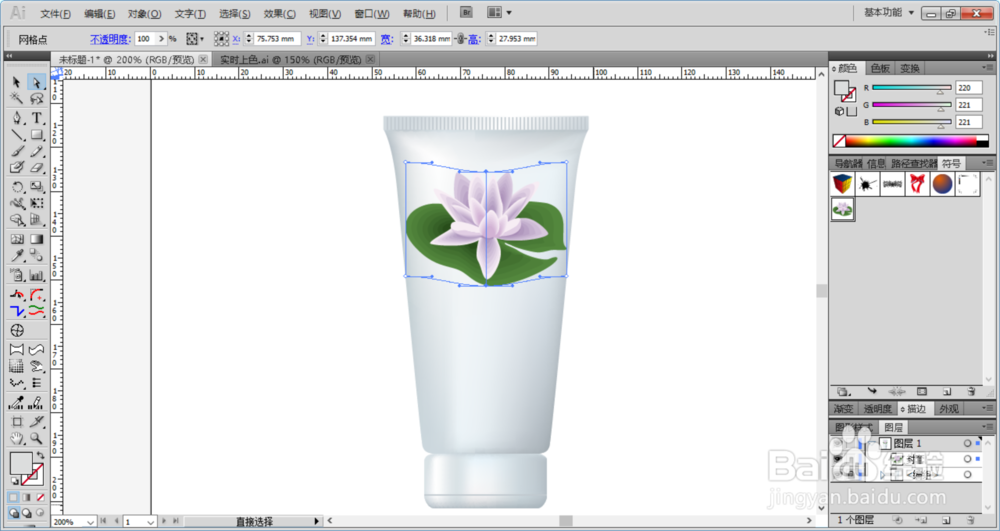Viewport: 1000px width, 531px height.
Task: Open Adobe Bridge via Br icon
Action: [466, 12]
